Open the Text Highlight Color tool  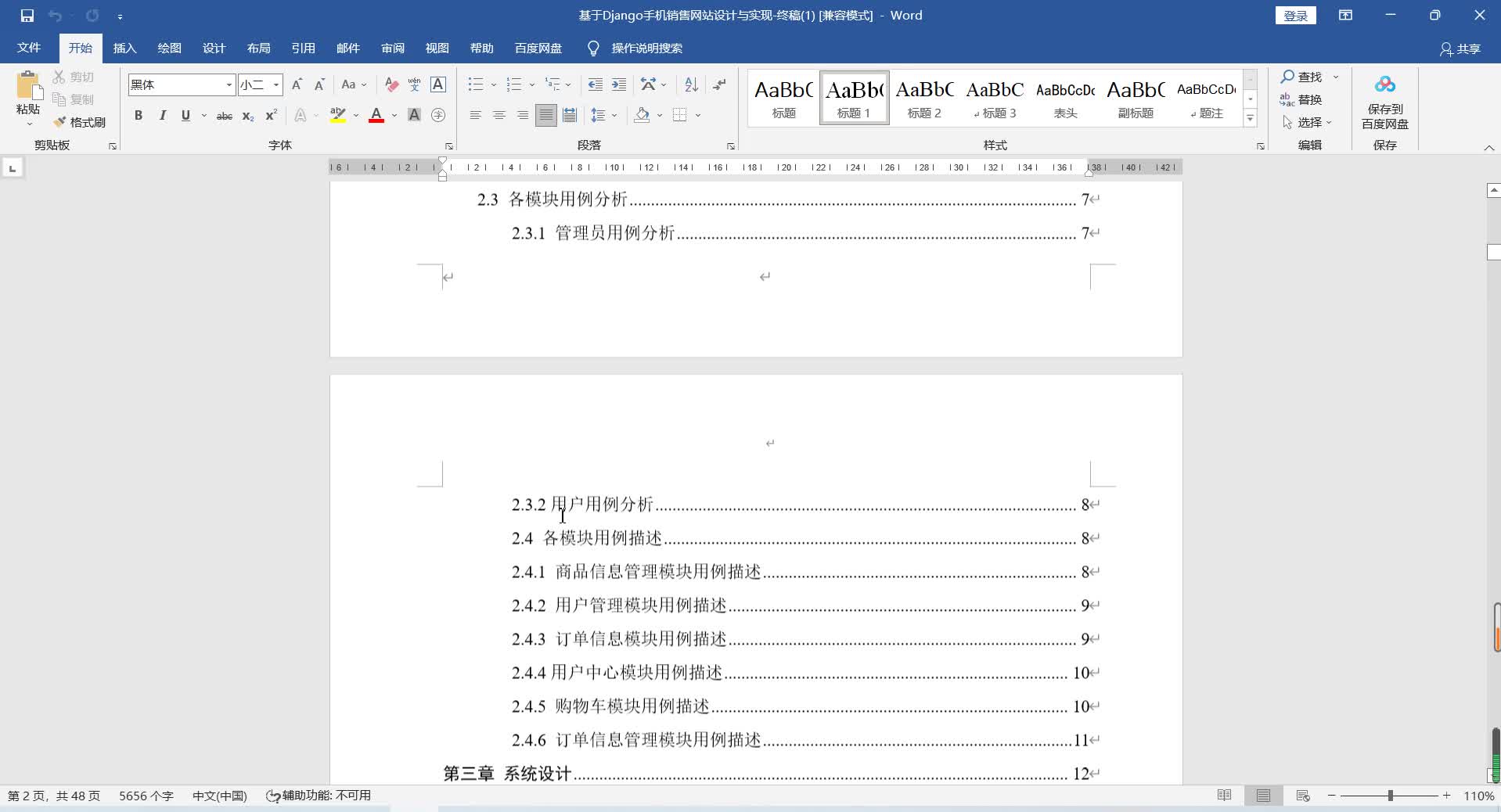337,115
